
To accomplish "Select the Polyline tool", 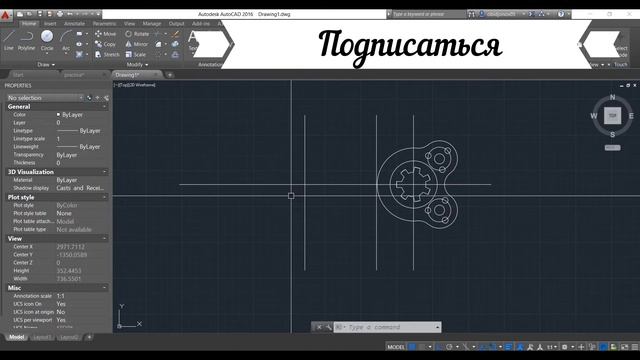I will [x=26, y=40].
